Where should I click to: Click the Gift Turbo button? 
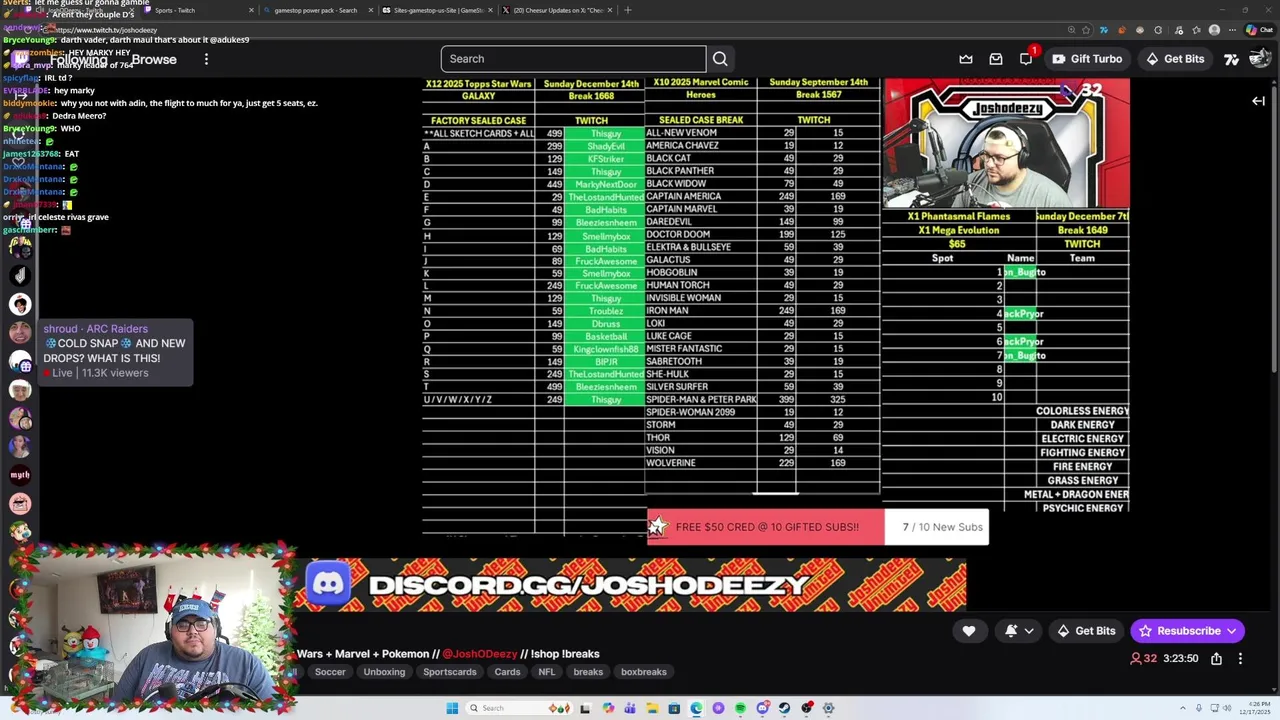pyautogui.click(x=1087, y=59)
